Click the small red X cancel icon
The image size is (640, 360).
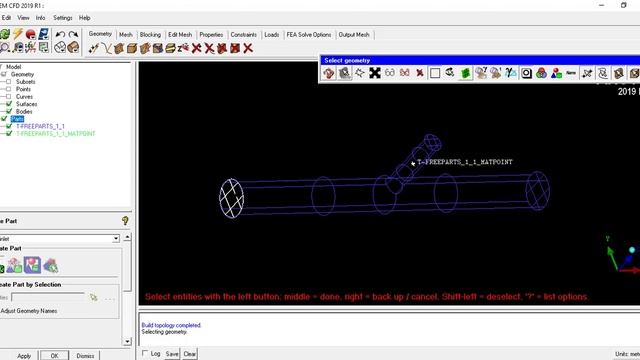[420, 73]
